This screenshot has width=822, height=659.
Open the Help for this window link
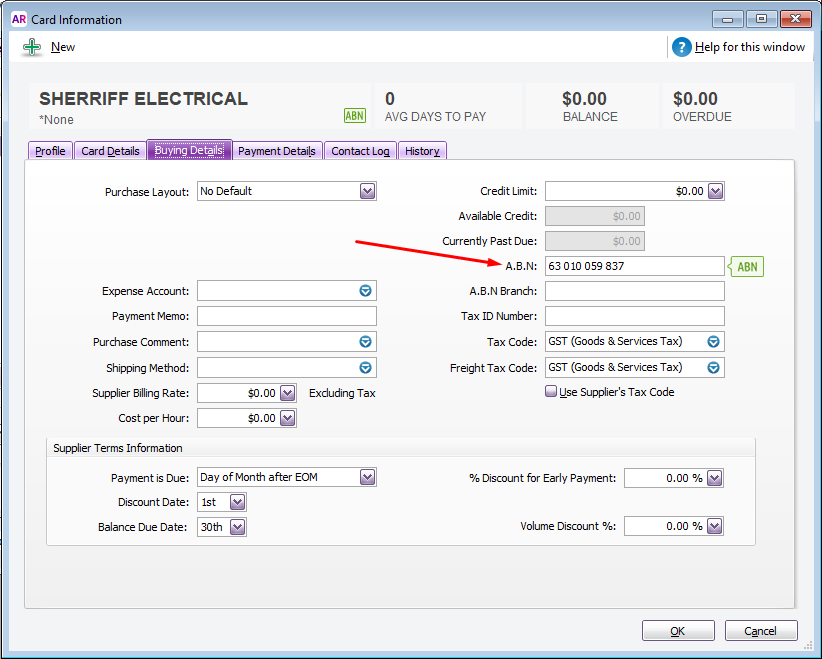(x=750, y=47)
